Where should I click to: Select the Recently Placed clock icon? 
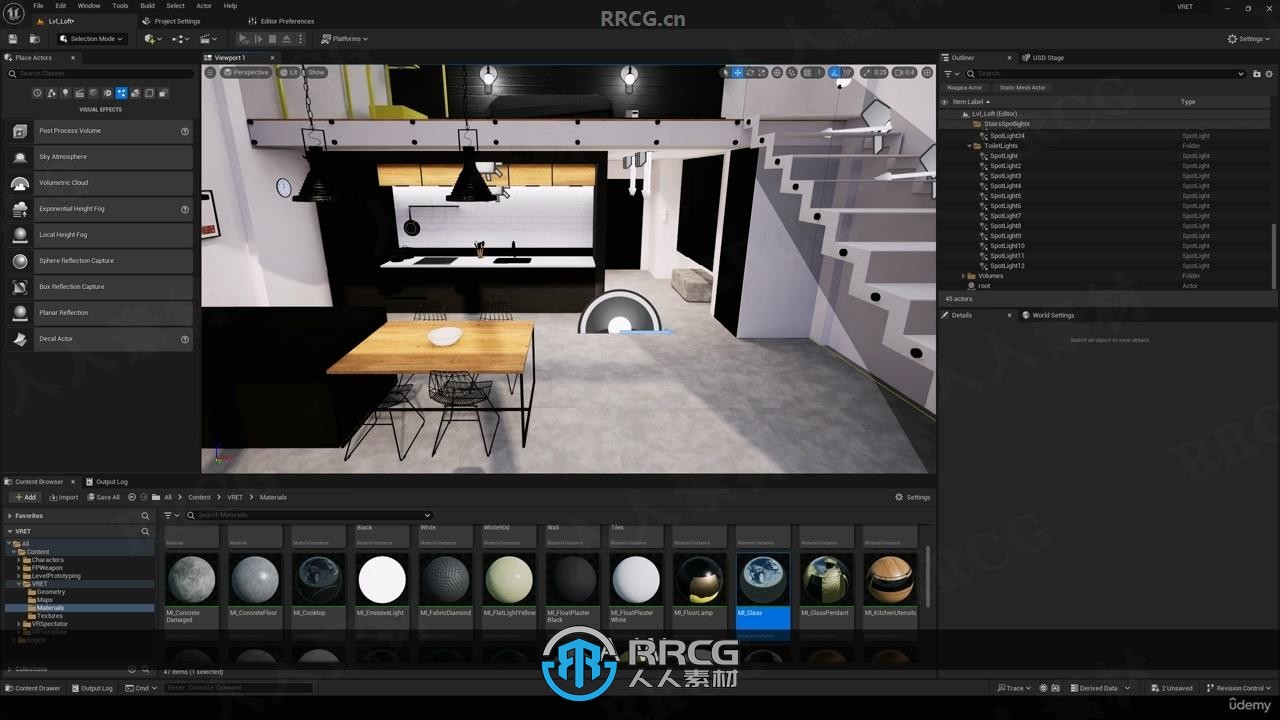tap(37, 93)
